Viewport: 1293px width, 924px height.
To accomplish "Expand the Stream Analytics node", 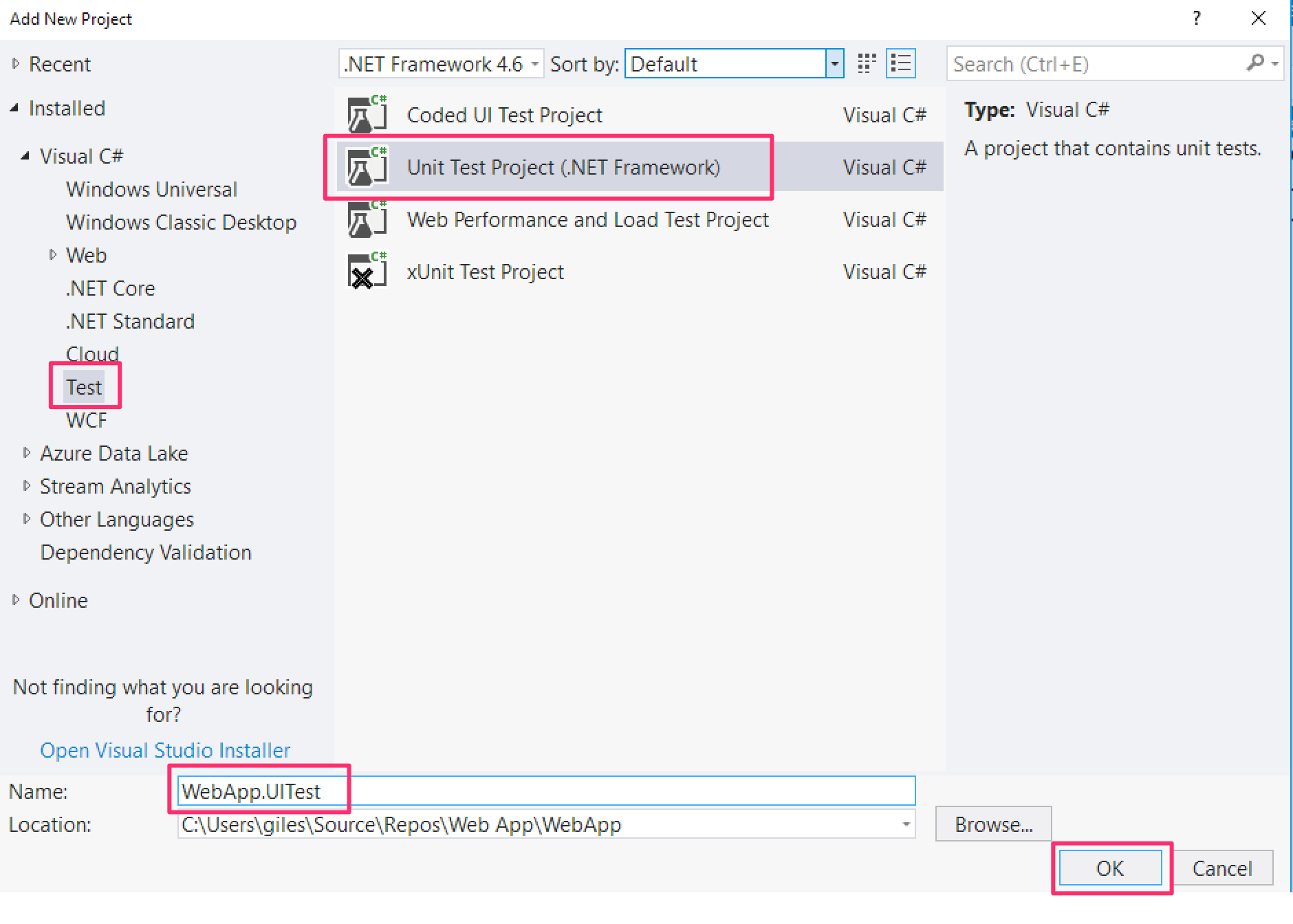I will pos(26,485).
